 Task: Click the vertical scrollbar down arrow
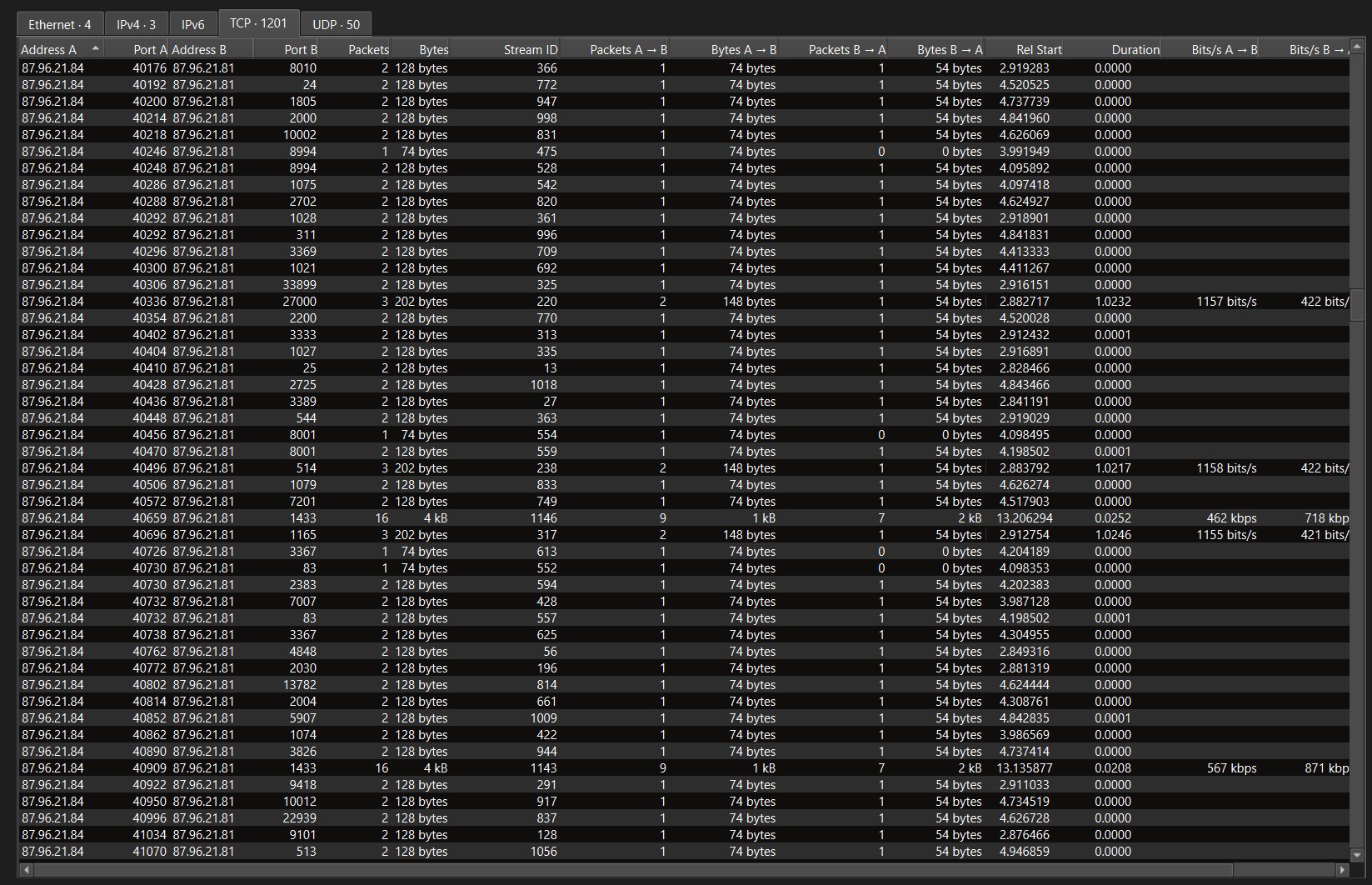pos(1357,854)
